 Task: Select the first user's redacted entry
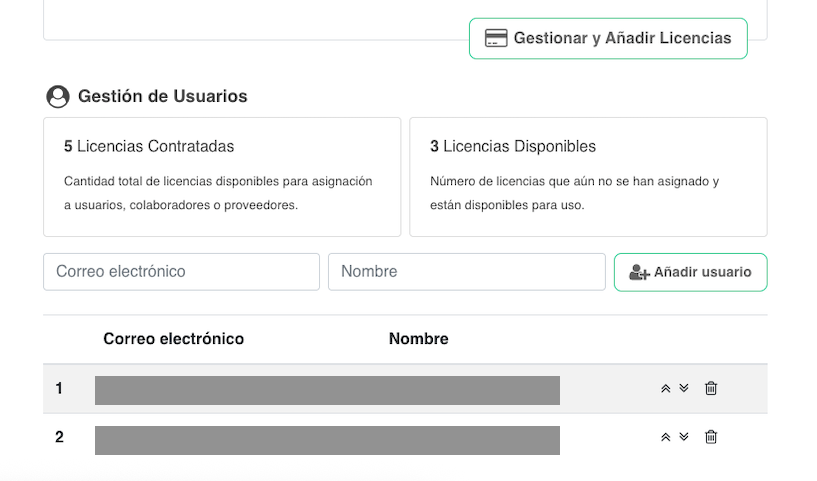(x=327, y=390)
